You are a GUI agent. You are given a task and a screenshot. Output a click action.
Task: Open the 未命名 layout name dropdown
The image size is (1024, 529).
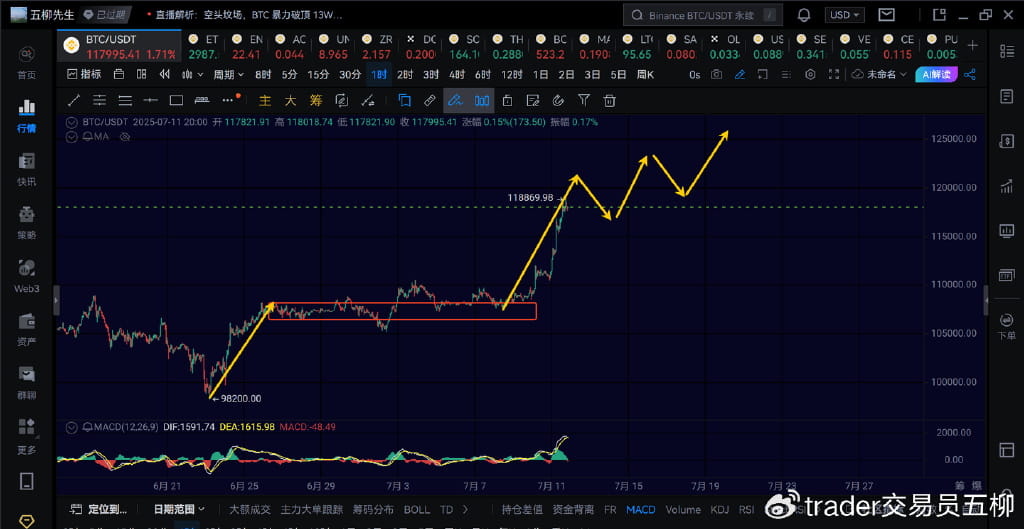click(x=880, y=74)
